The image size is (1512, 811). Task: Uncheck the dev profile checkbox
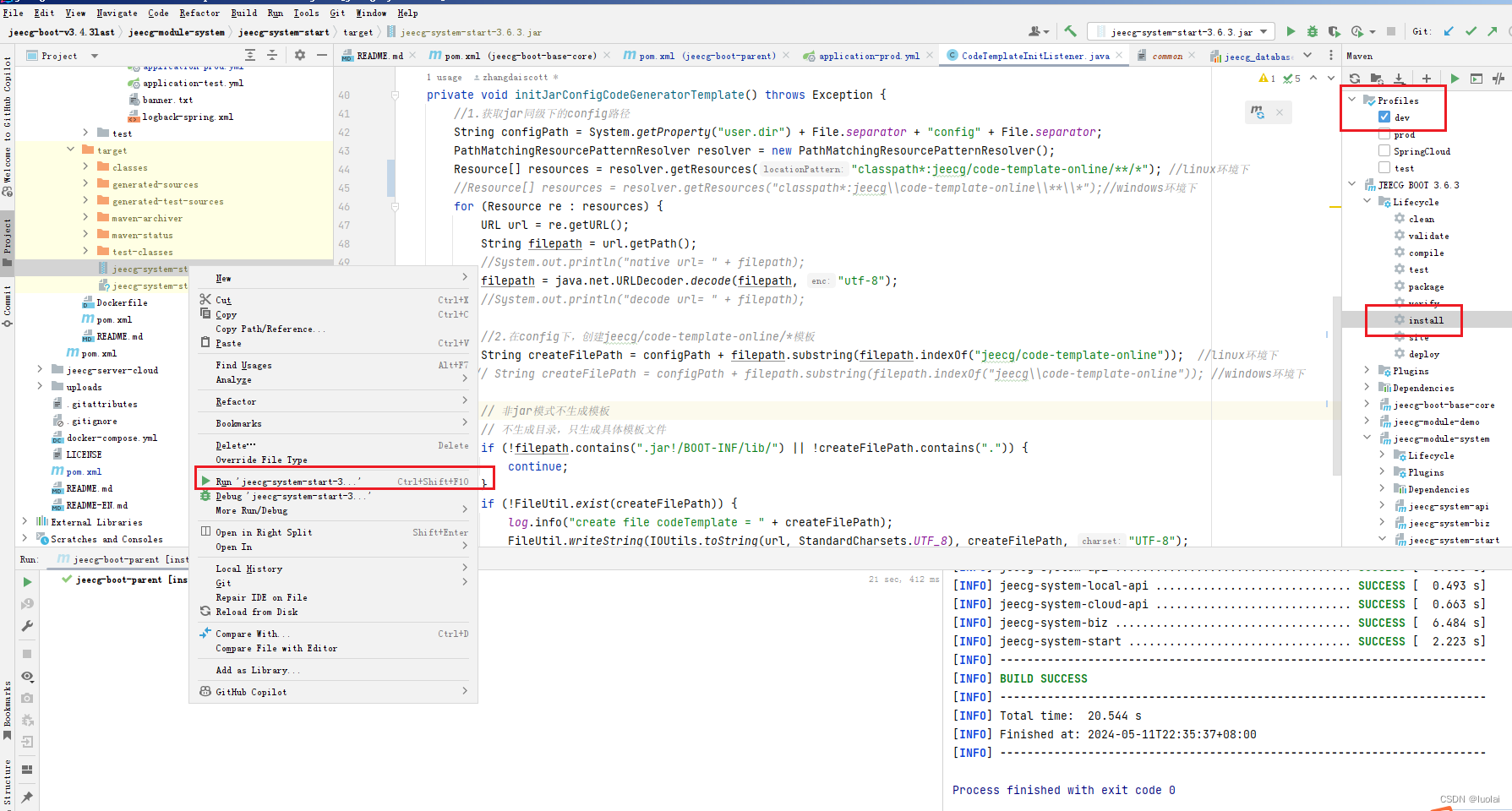[1383, 117]
